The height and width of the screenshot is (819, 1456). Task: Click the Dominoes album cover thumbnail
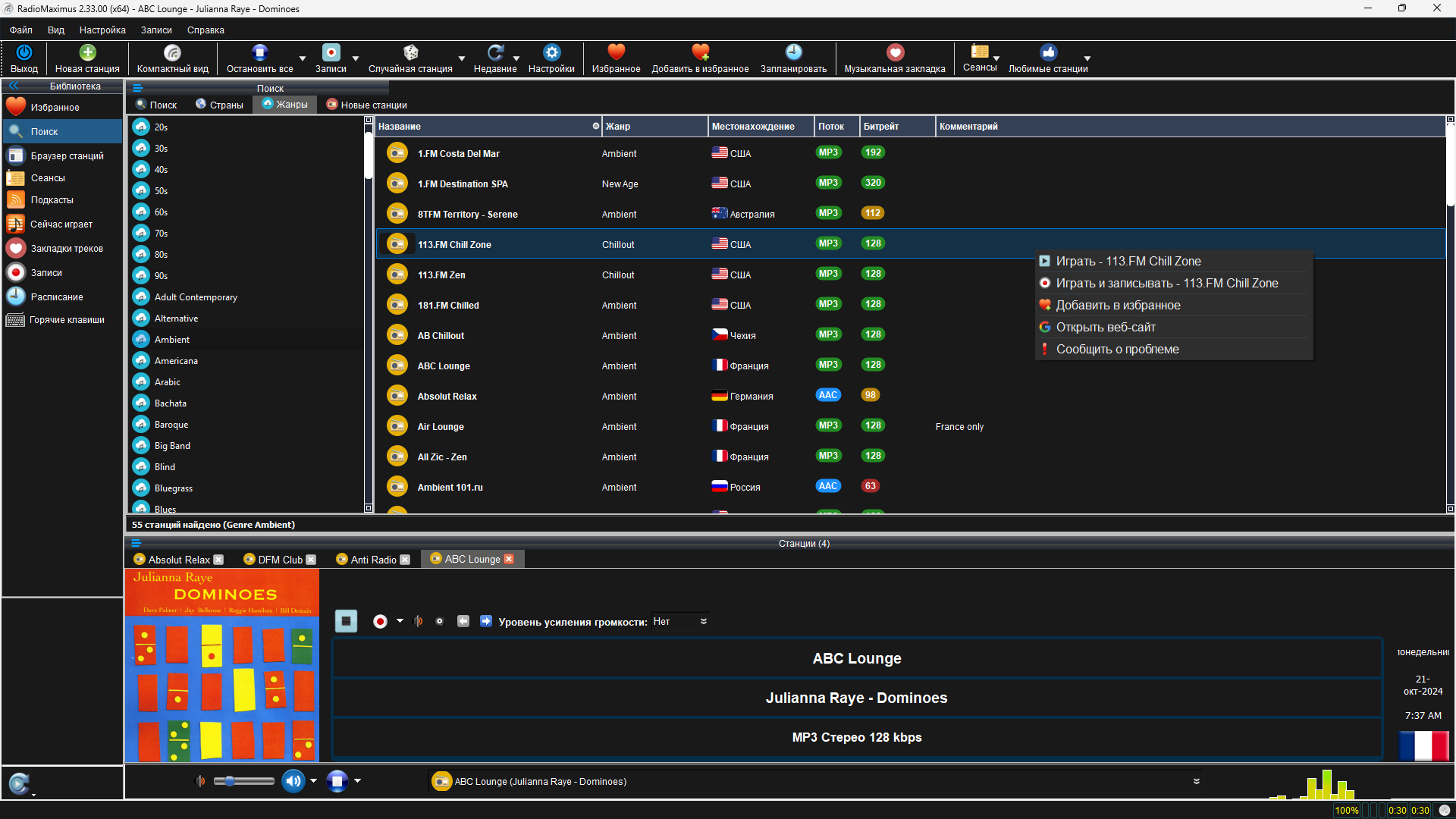pyautogui.click(x=222, y=666)
